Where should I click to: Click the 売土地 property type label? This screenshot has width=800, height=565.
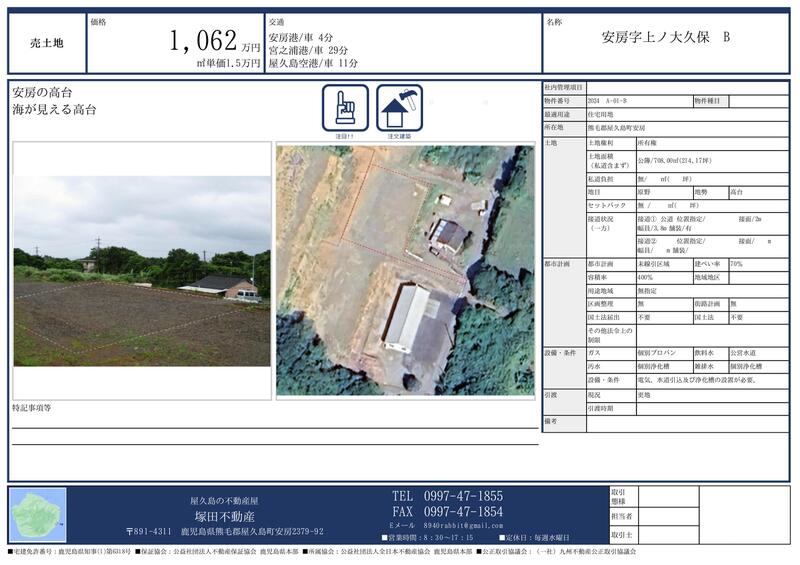[x=44, y=44]
